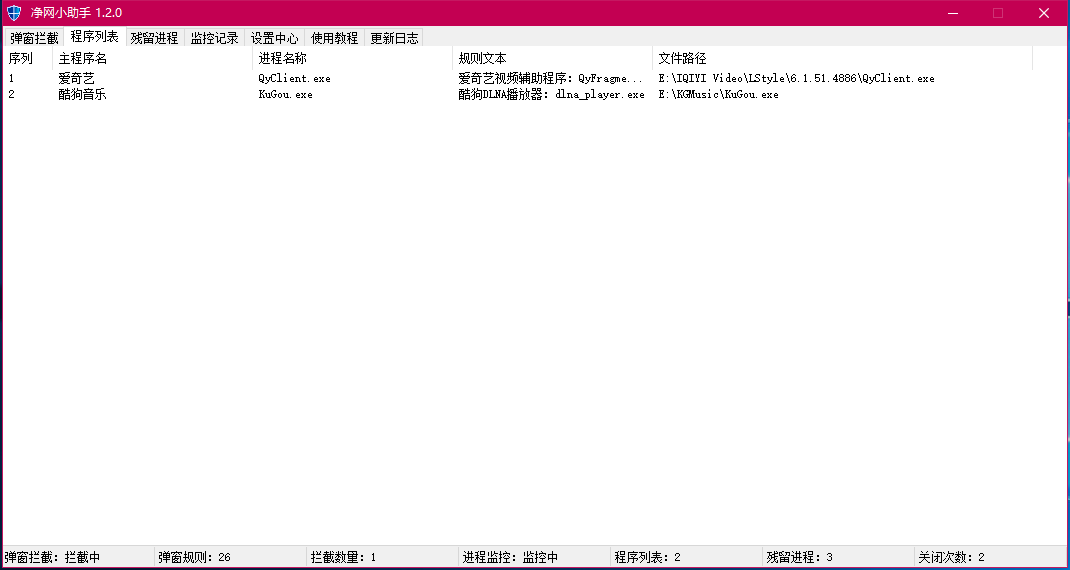1070x570 pixels.
Task: Open the 残留进程 tab
Action: pos(154,38)
